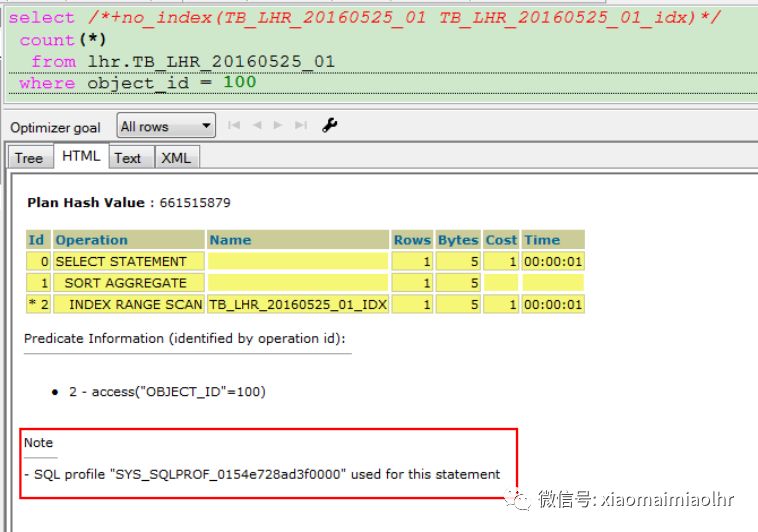Select the SELECT STATEMENT operation cell
This screenshot has width=758, height=532.
pos(129,261)
